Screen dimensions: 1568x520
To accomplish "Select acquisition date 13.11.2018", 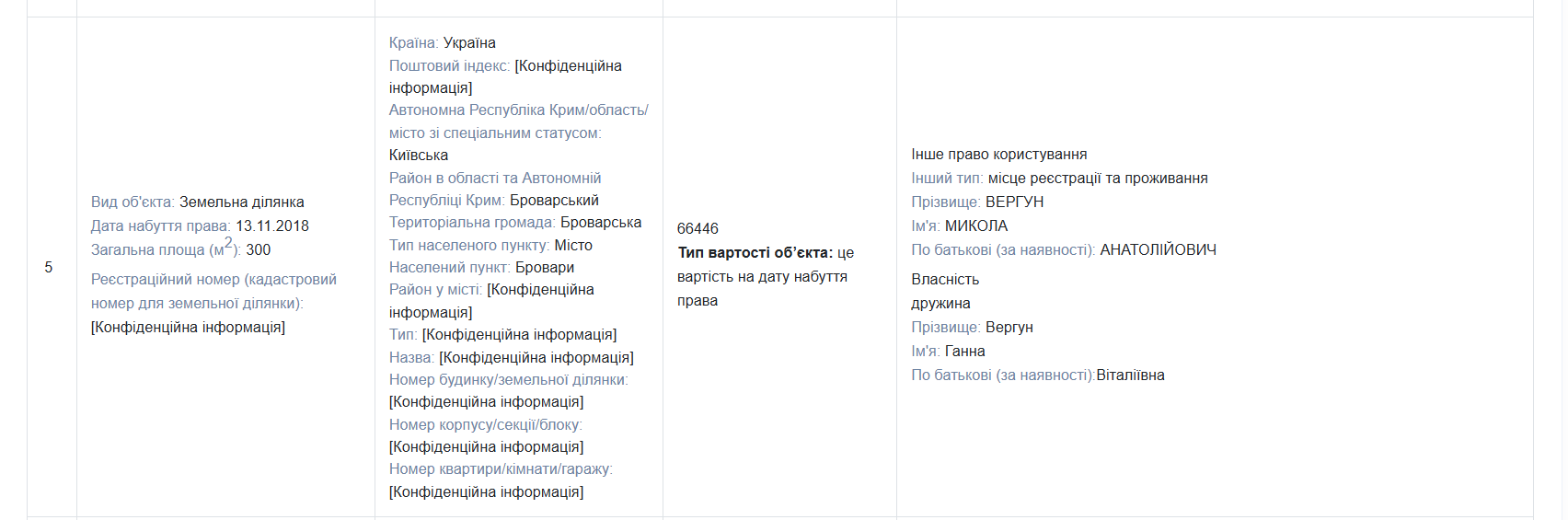I will tap(272, 225).
